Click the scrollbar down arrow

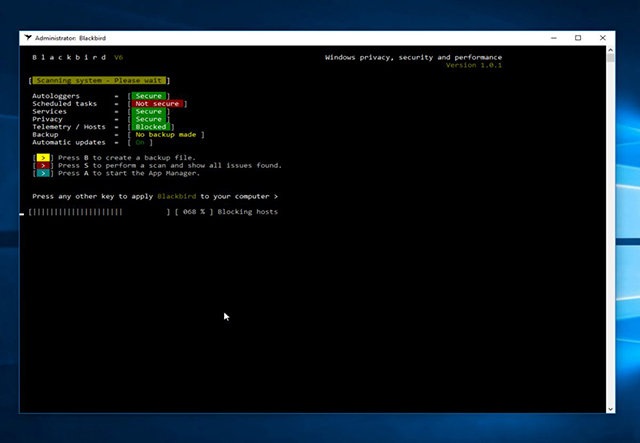(x=610, y=409)
